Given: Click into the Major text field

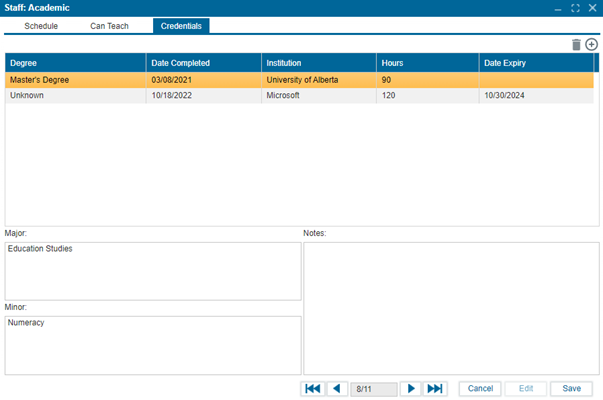Looking at the screenshot, I should click(152, 270).
